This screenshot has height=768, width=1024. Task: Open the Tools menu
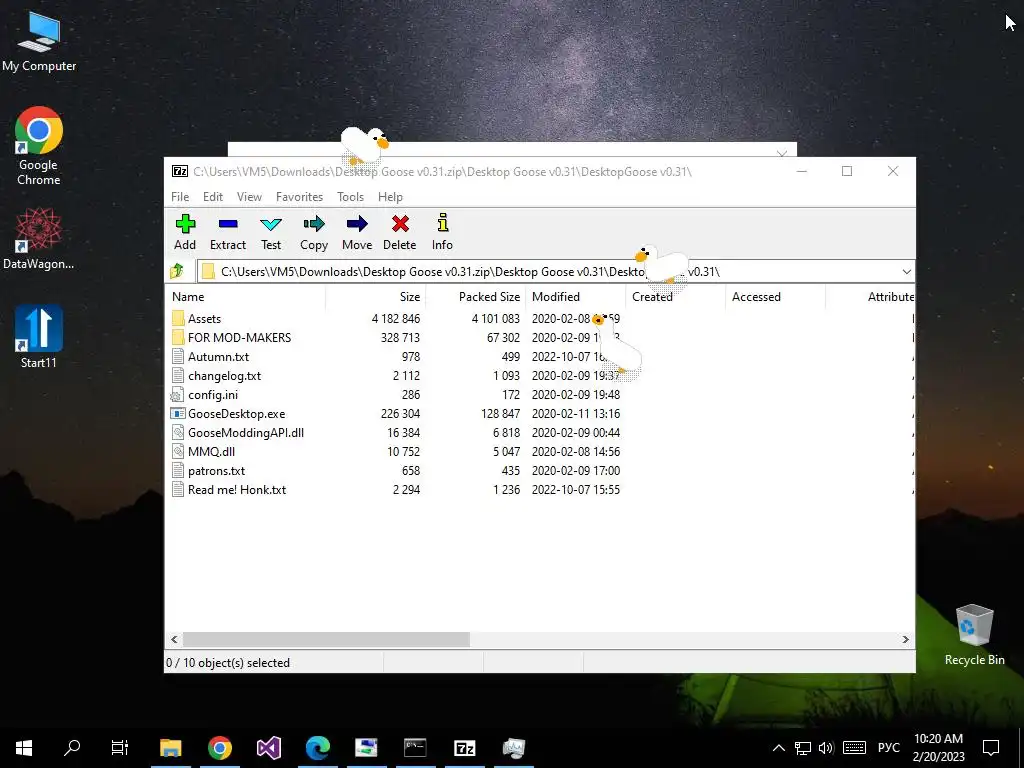tap(350, 197)
